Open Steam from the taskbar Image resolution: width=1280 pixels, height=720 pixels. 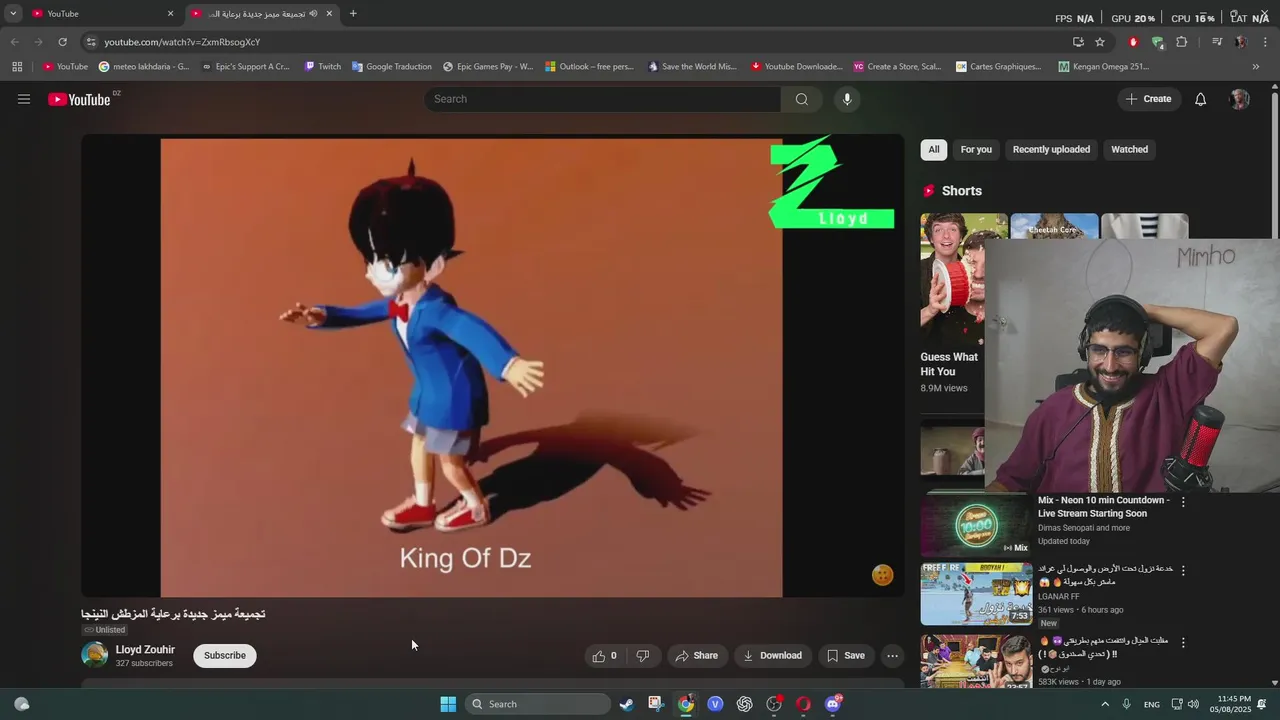(x=626, y=704)
